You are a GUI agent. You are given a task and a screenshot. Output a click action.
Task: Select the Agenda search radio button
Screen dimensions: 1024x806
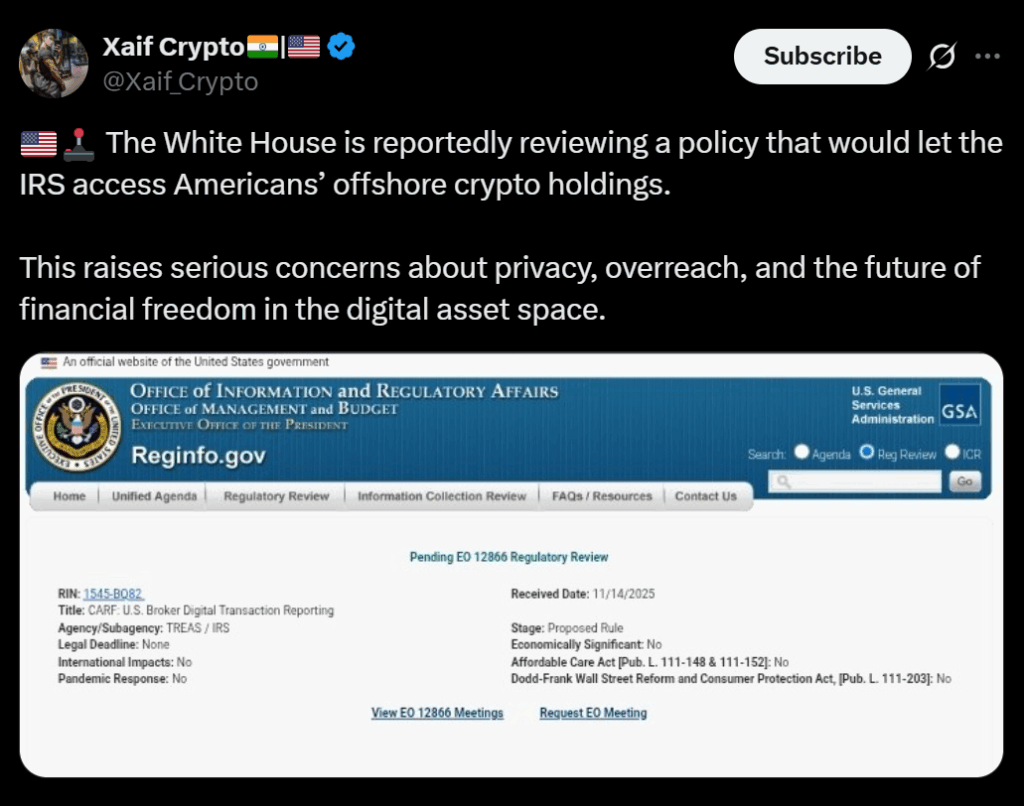pos(802,453)
